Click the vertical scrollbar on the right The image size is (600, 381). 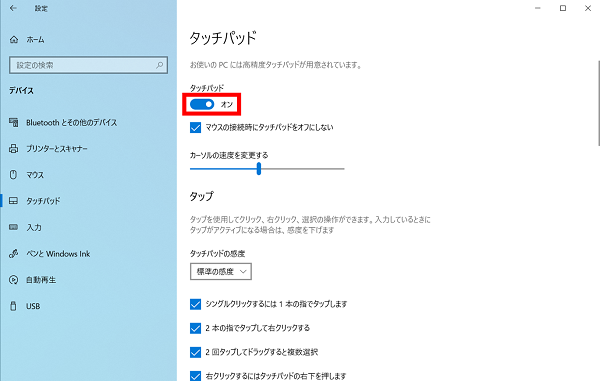click(598, 103)
